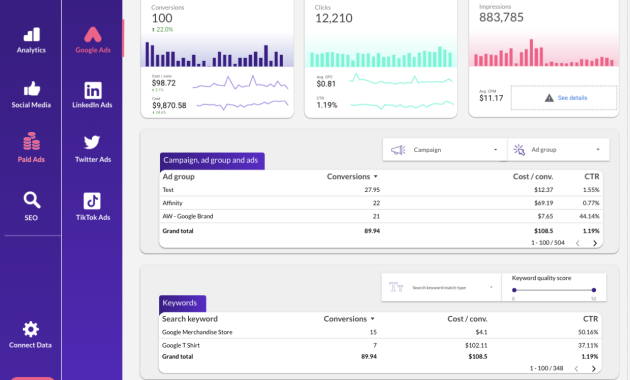
Task: Click the 44.14% CTR cell
Action: coord(589,216)
